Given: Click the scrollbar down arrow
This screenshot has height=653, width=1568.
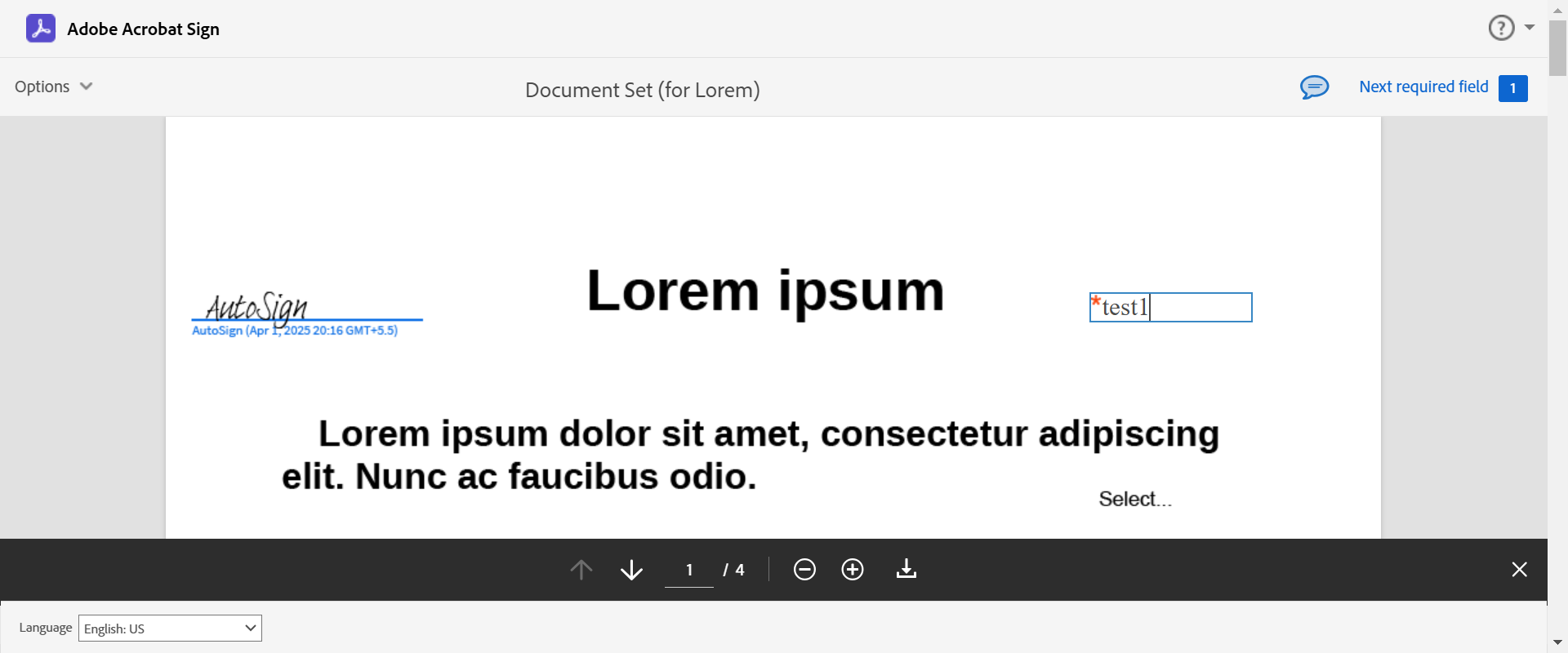Looking at the screenshot, I should 1558,643.
